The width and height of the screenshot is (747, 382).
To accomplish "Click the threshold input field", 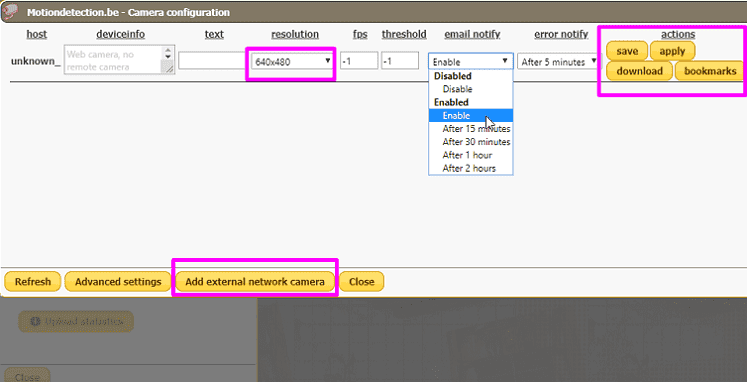I will coord(400,60).
